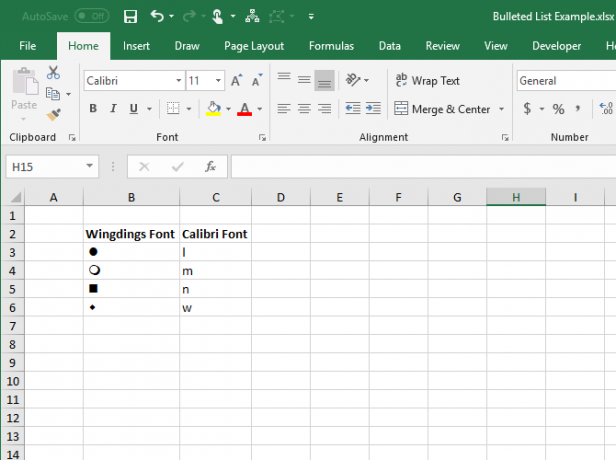Viewport: 616px width, 460px height.
Task: Open Clipboard pane dialog launcher
Action: (x=72, y=137)
